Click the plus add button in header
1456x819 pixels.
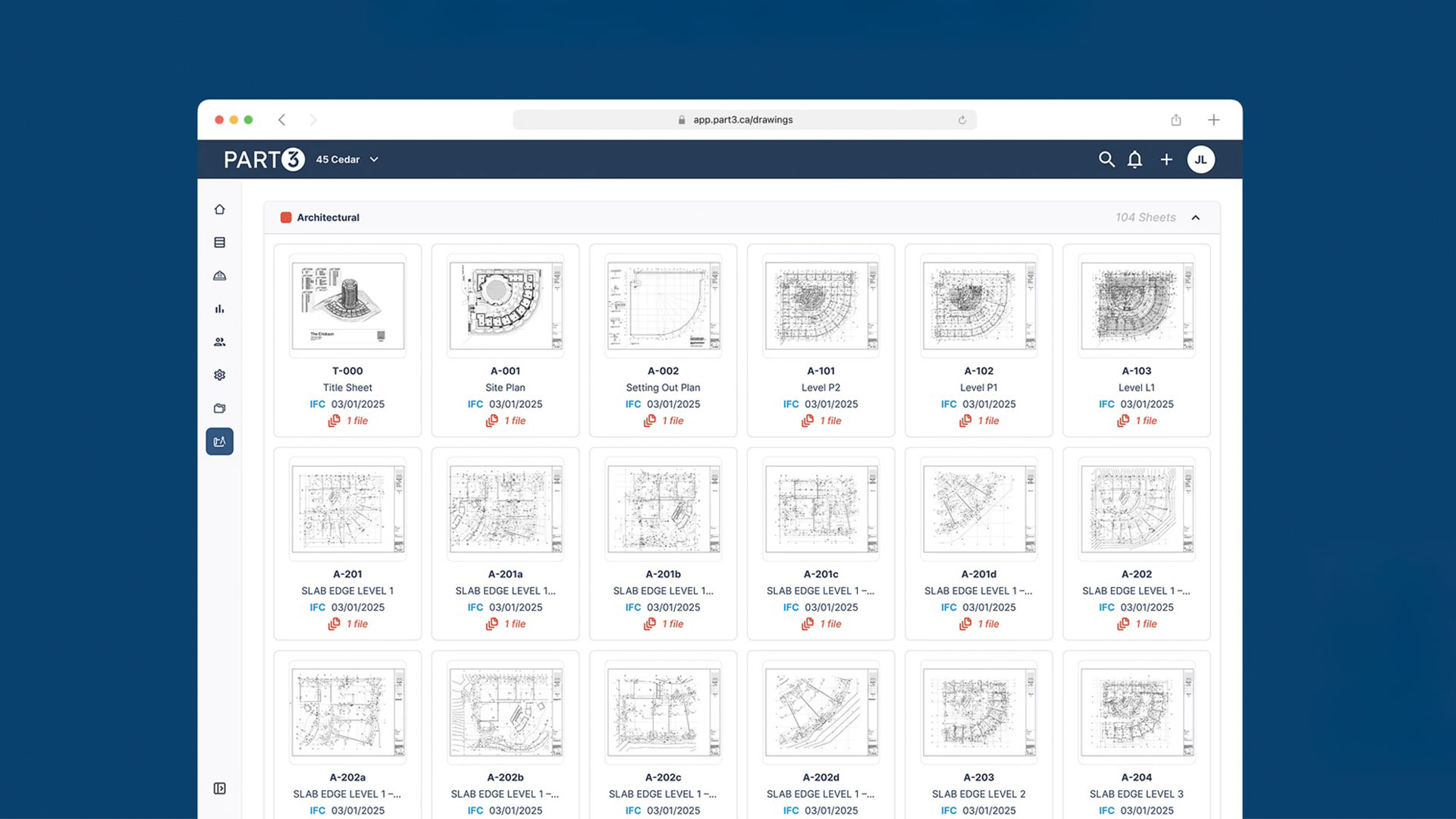[1166, 159]
